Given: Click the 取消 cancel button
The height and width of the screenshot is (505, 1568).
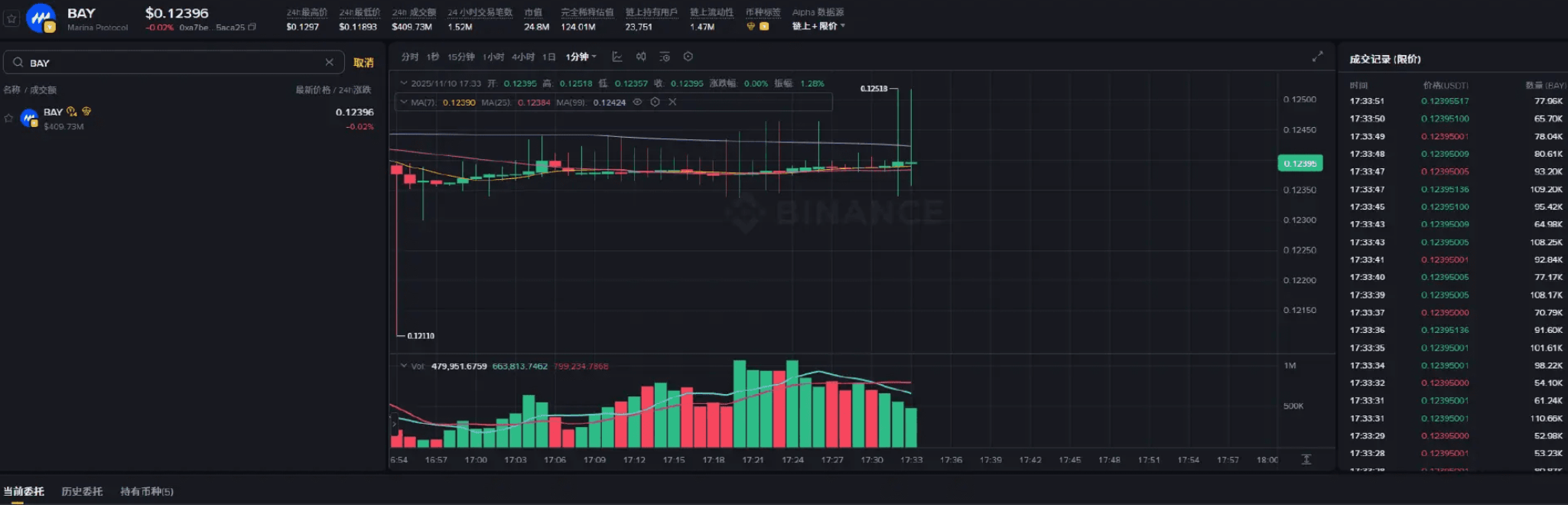Looking at the screenshot, I should point(363,63).
